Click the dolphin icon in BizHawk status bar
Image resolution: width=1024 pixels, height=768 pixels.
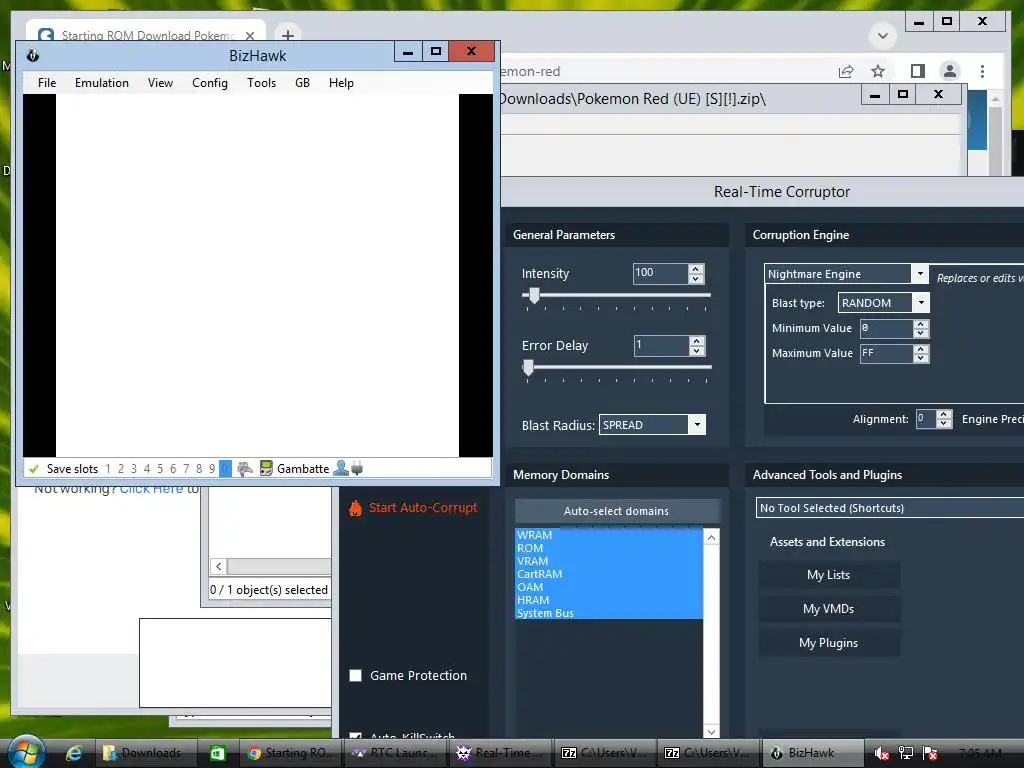pyautogui.click(x=244, y=469)
